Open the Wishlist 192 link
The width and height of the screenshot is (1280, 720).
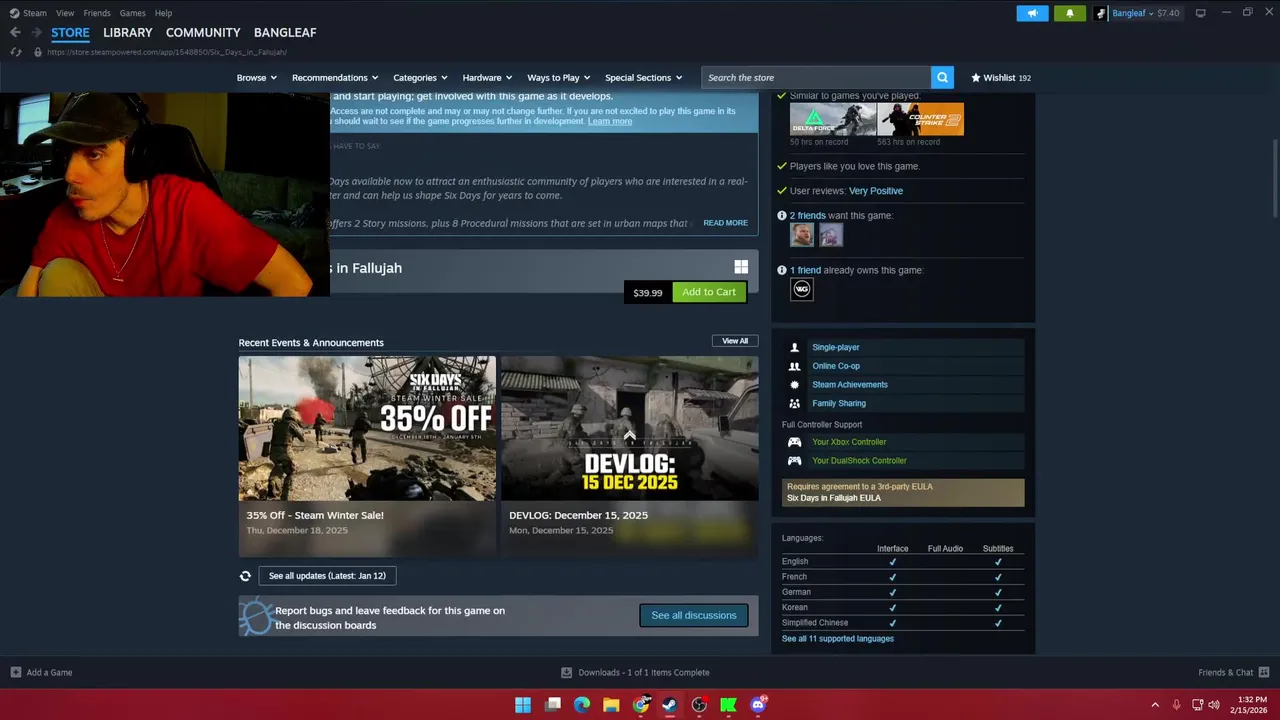[1001, 77]
